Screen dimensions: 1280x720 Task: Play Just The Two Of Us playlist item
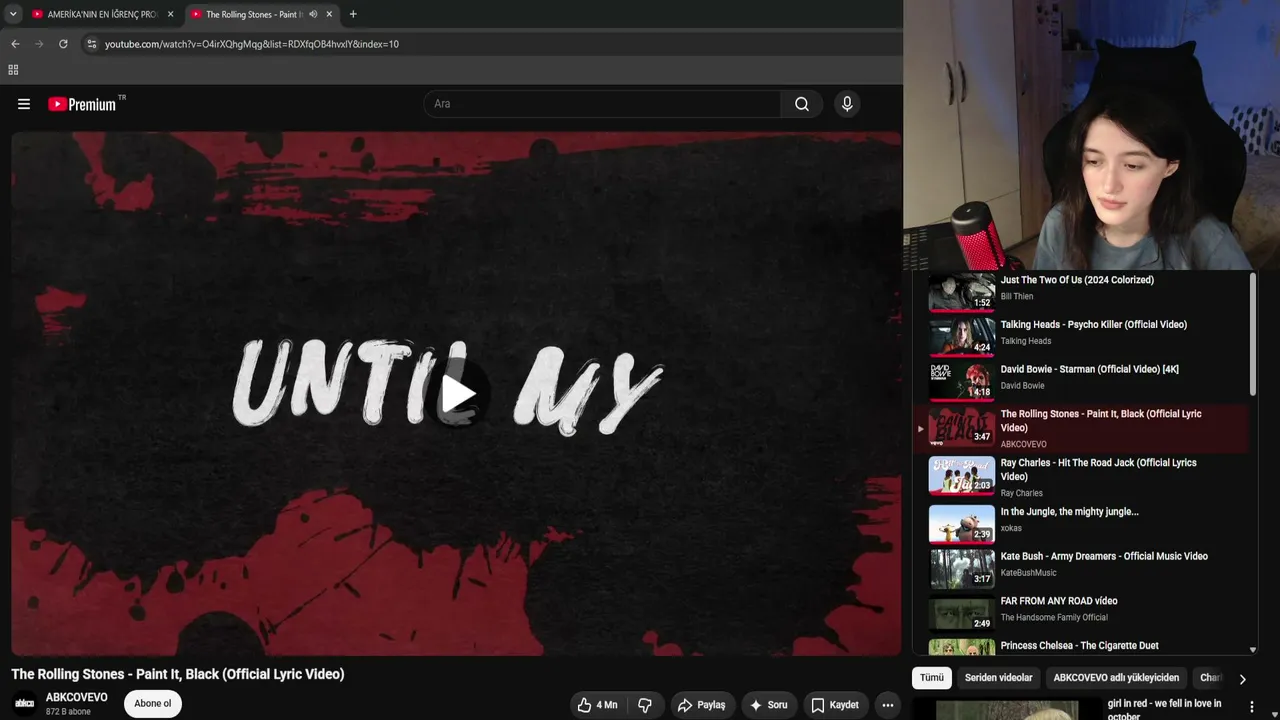pyautogui.click(x=1080, y=292)
